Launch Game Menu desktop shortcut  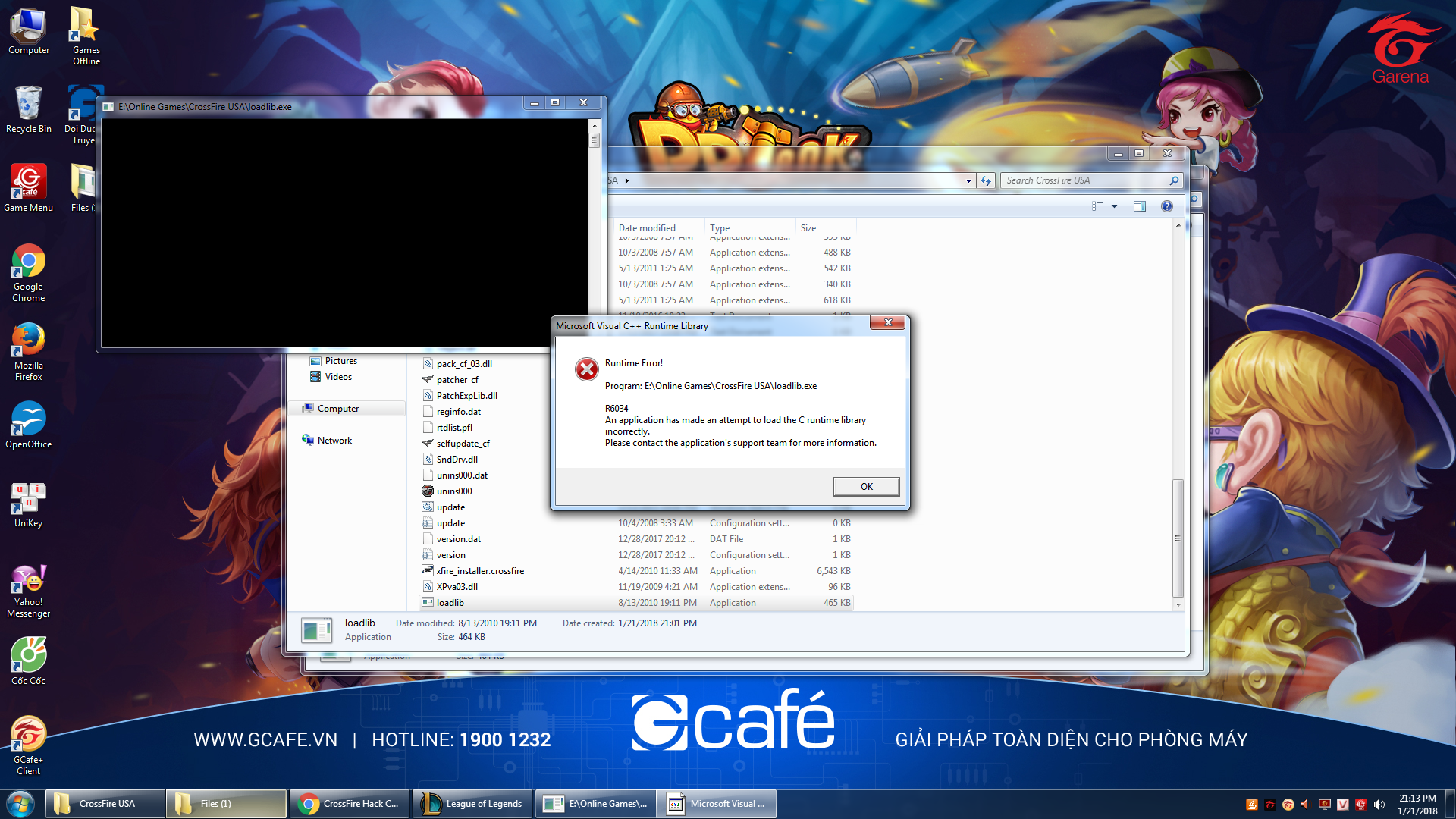pyautogui.click(x=29, y=188)
